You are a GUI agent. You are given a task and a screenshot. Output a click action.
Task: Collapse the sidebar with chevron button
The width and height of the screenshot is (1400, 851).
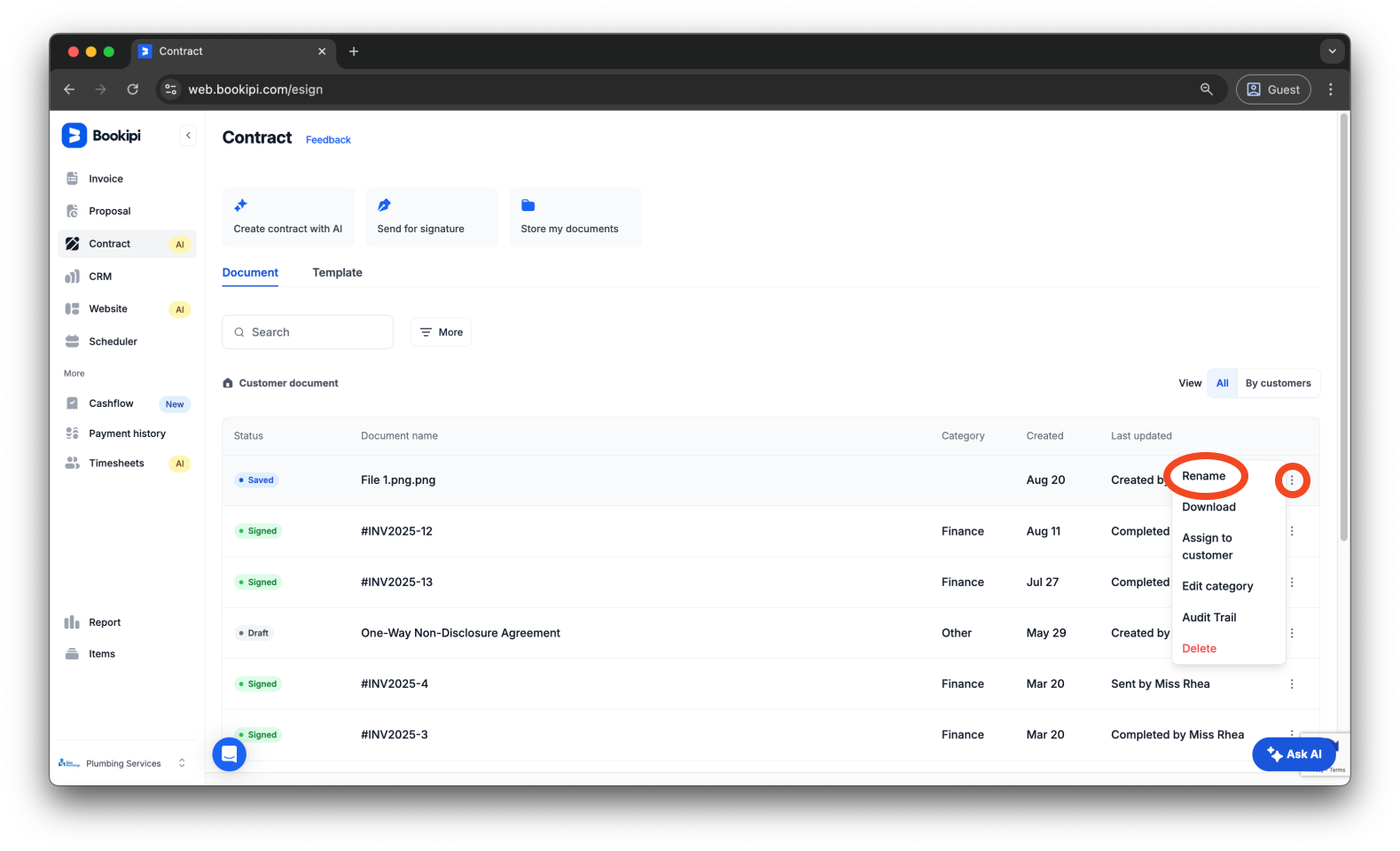tap(188, 136)
